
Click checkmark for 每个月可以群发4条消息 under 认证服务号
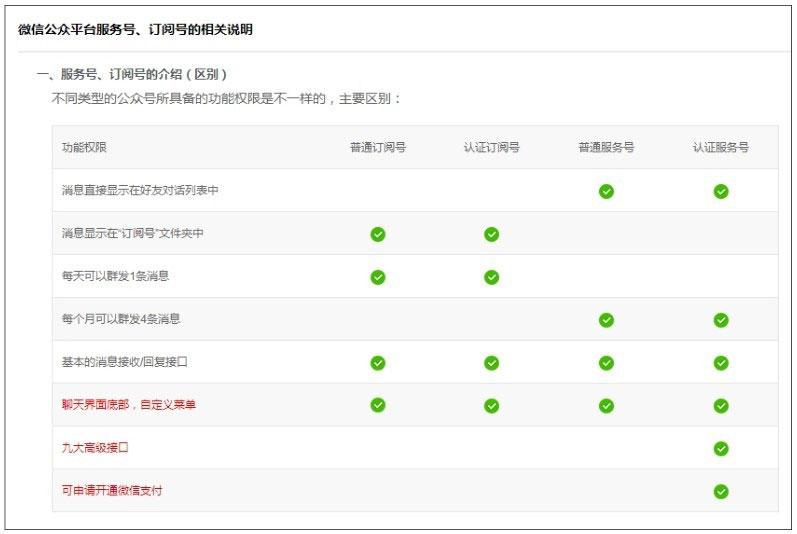click(x=721, y=320)
